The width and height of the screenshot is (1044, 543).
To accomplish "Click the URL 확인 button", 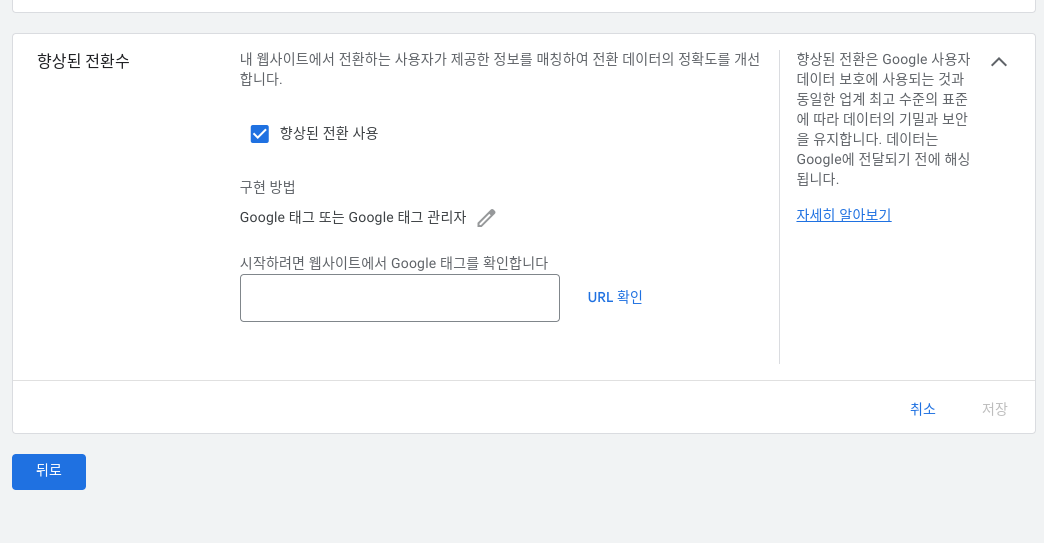I will pos(615,297).
